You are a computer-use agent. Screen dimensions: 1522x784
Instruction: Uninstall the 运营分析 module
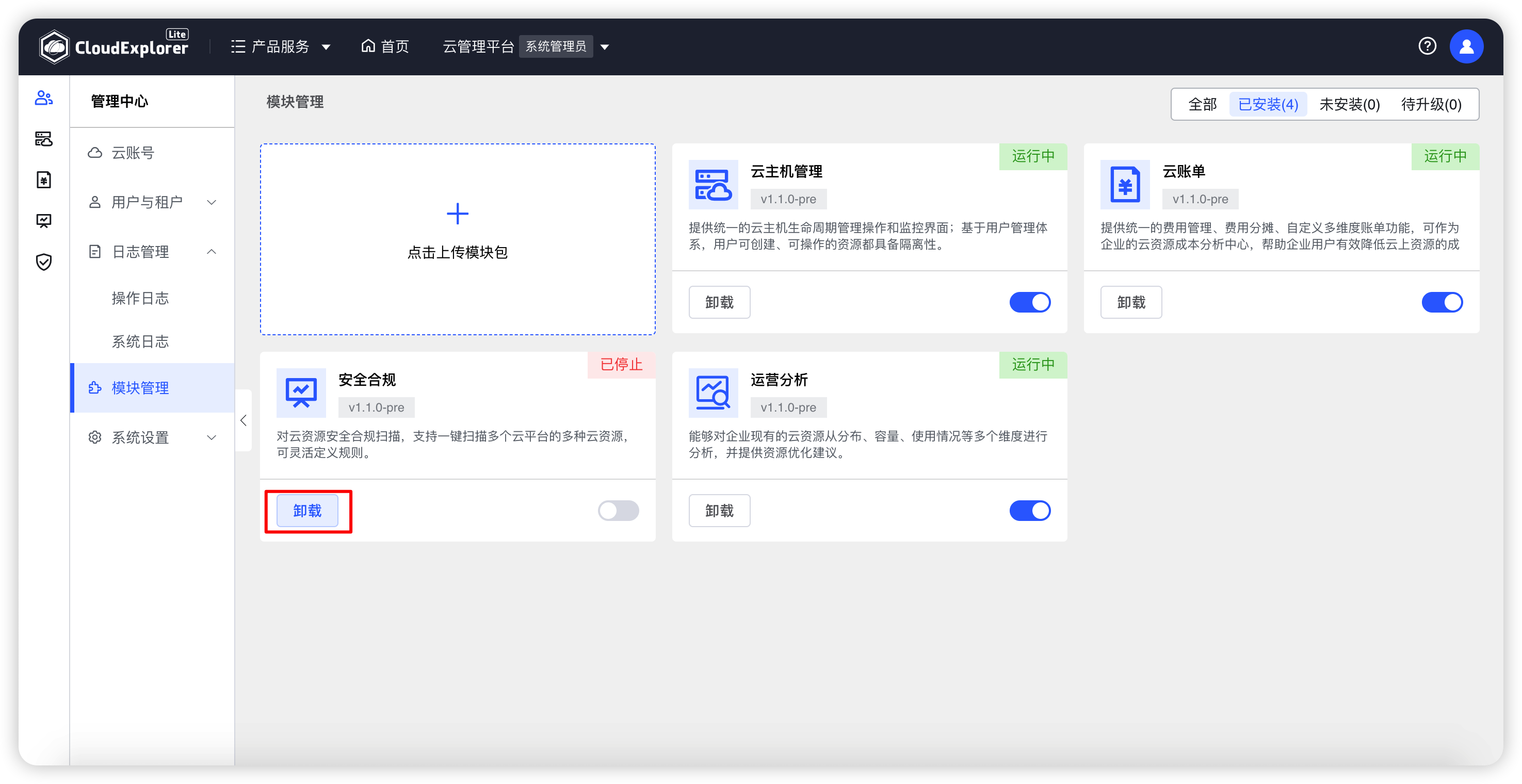coord(719,511)
